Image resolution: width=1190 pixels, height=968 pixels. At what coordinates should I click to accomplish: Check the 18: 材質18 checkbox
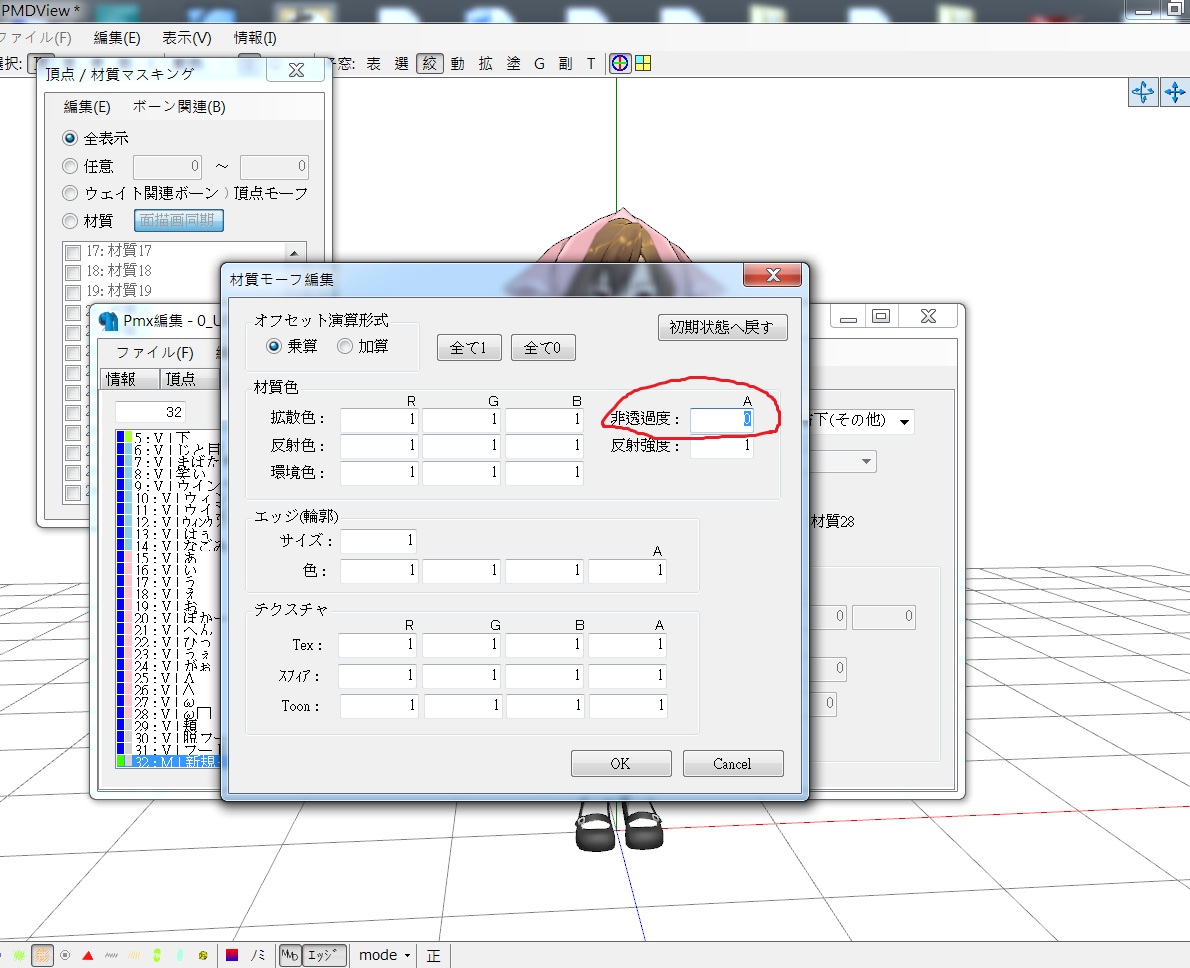[74, 272]
